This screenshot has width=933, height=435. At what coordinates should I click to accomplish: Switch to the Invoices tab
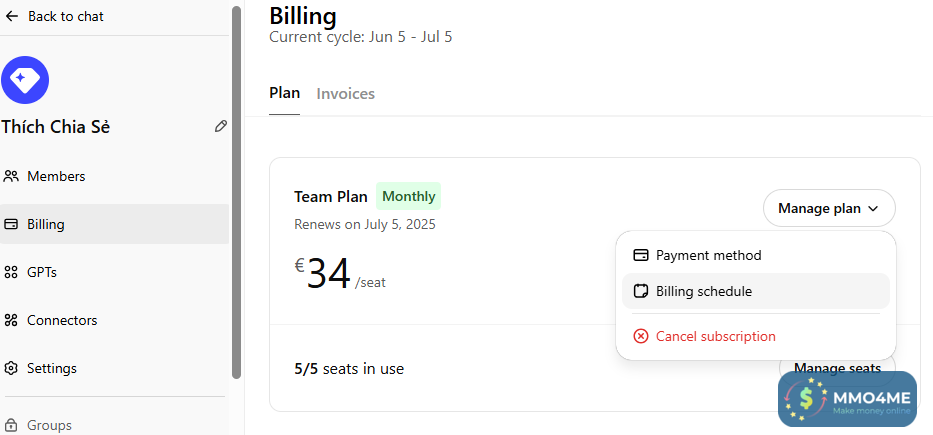pyautogui.click(x=345, y=94)
